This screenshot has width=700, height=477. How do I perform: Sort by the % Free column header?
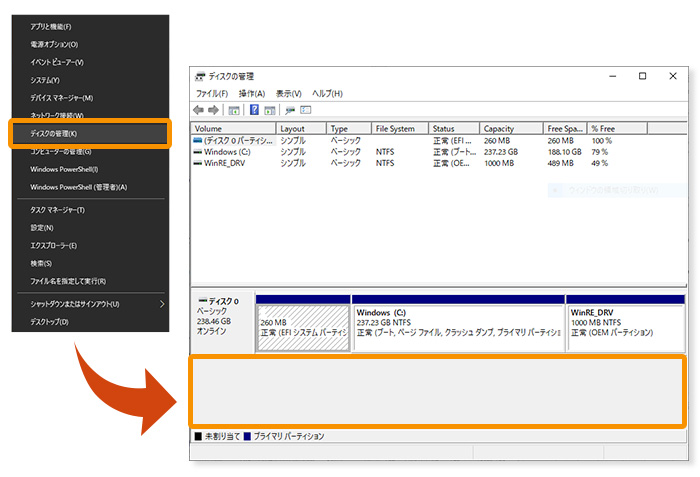(617, 129)
